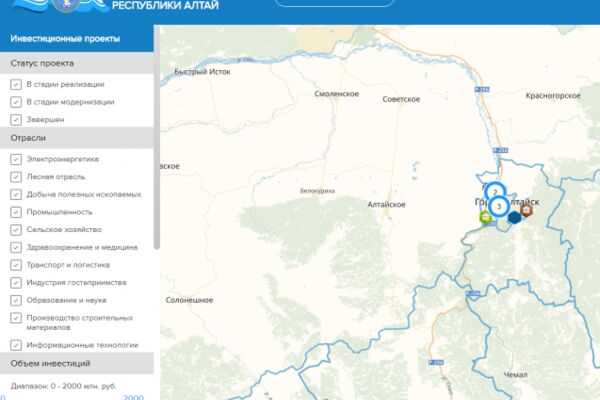
Task: Click the "Красногорское" map label
Action: 553,96
